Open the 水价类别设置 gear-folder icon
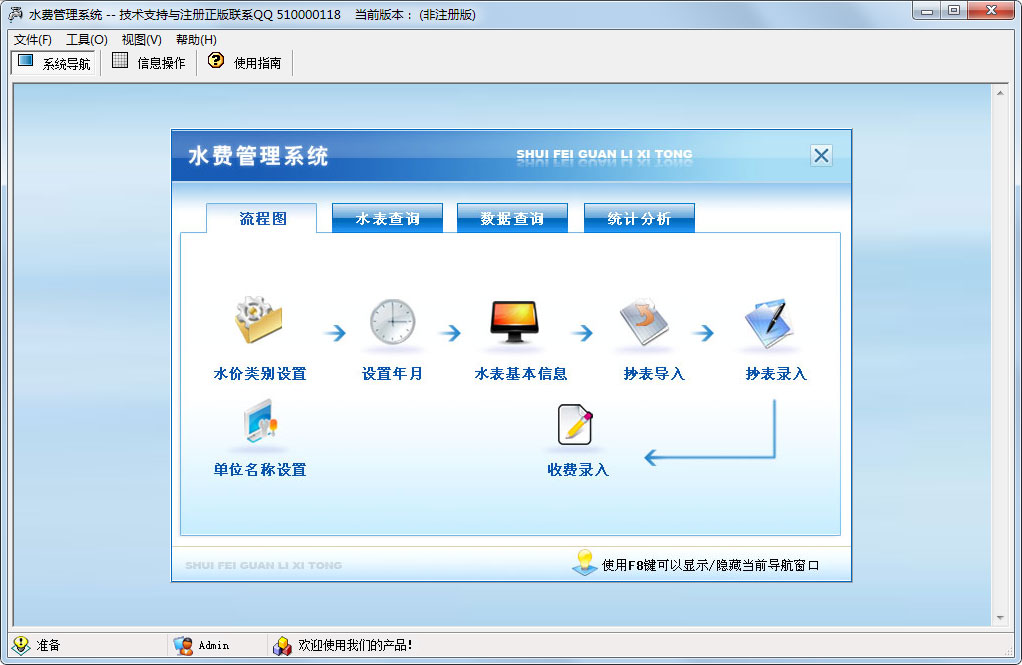Screen dimensions: 1022x665 pos(258,320)
